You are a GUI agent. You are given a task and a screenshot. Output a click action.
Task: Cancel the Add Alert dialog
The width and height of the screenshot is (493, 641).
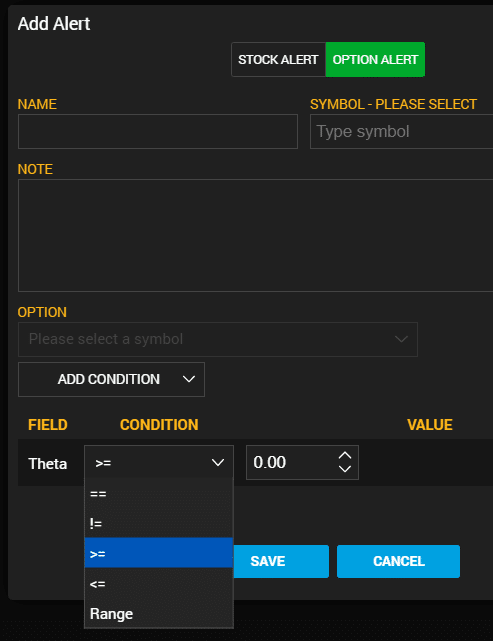coord(398,561)
